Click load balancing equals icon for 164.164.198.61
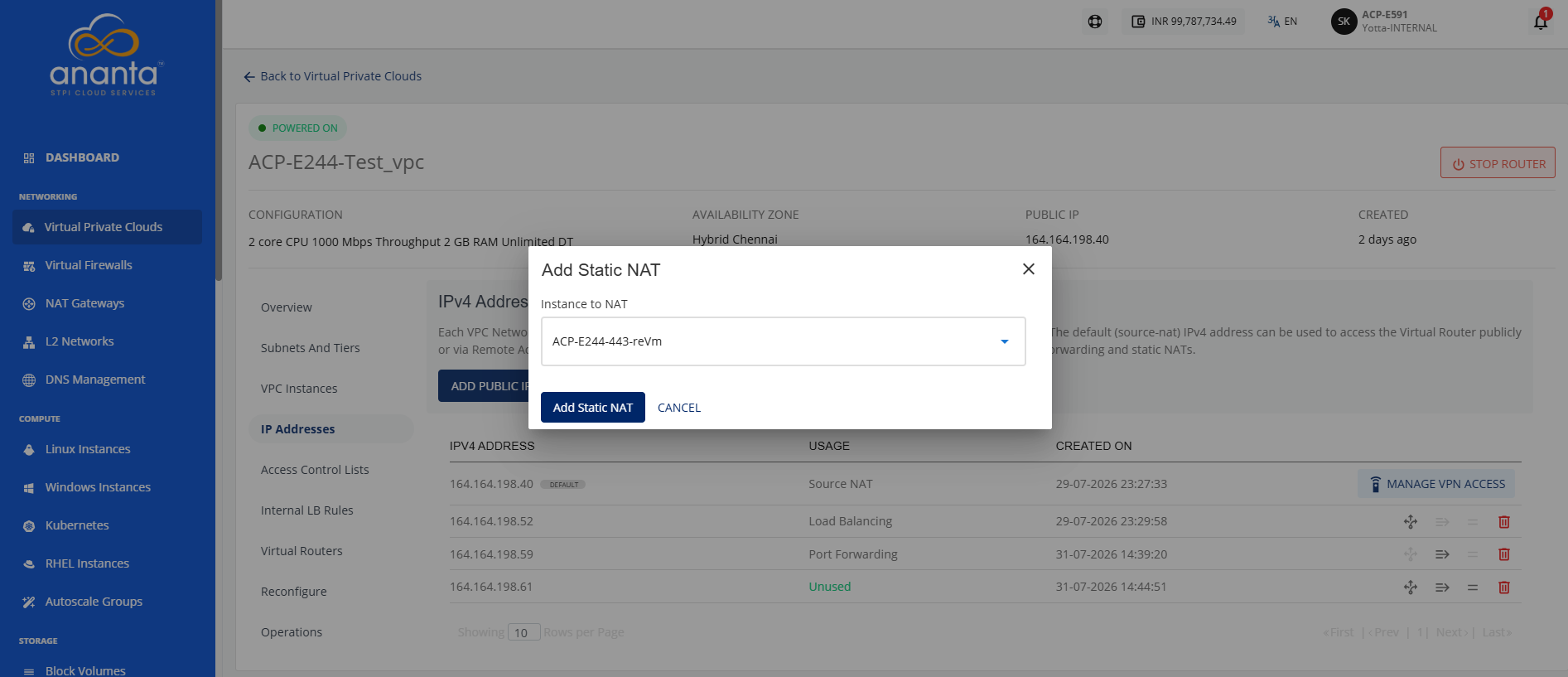This screenshot has width=1568, height=677. [x=1473, y=588]
